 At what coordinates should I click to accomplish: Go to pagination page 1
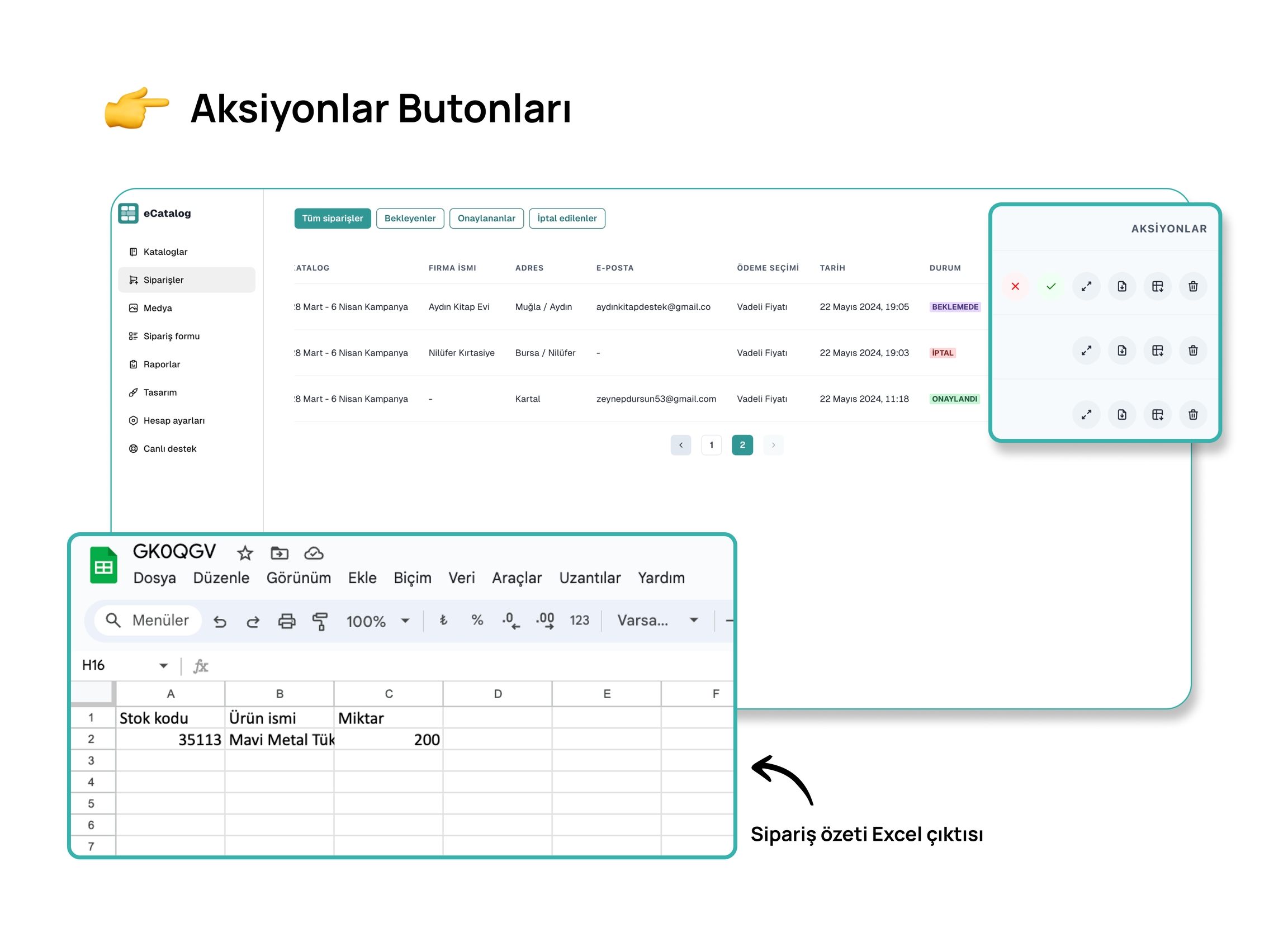pyautogui.click(x=711, y=444)
